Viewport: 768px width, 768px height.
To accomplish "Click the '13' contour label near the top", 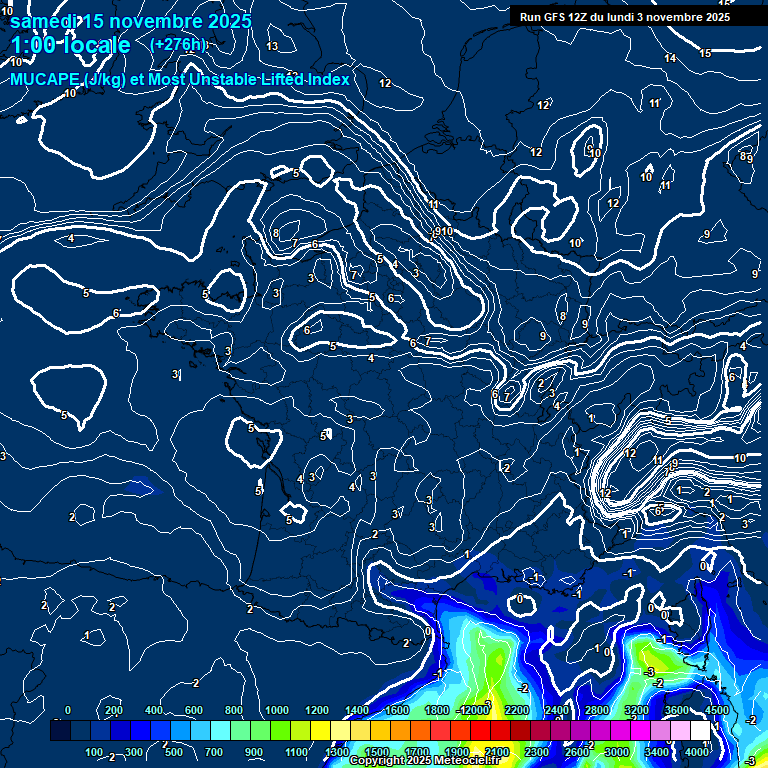I will 272,46.
